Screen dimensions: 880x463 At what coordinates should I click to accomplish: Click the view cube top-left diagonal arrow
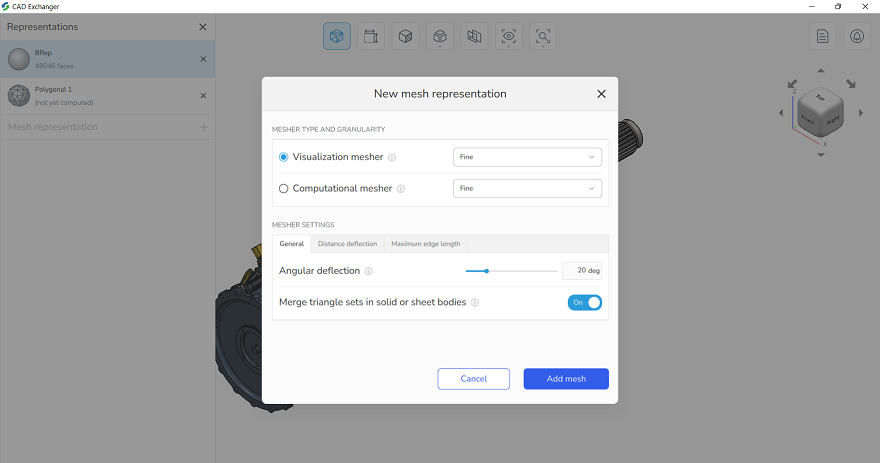pyautogui.click(x=792, y=84)
